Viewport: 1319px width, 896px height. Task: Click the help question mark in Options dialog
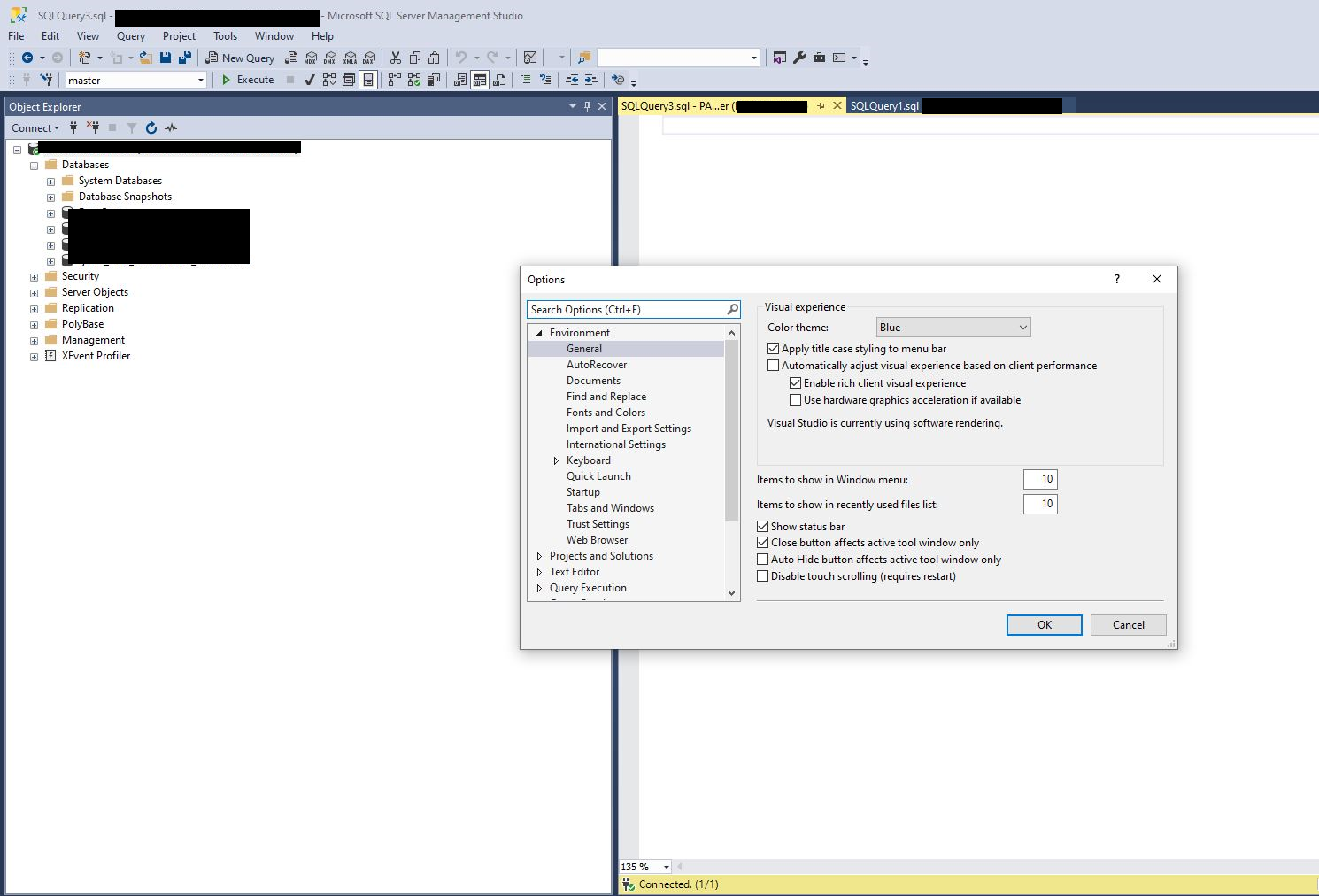(x=1117, y=279)
